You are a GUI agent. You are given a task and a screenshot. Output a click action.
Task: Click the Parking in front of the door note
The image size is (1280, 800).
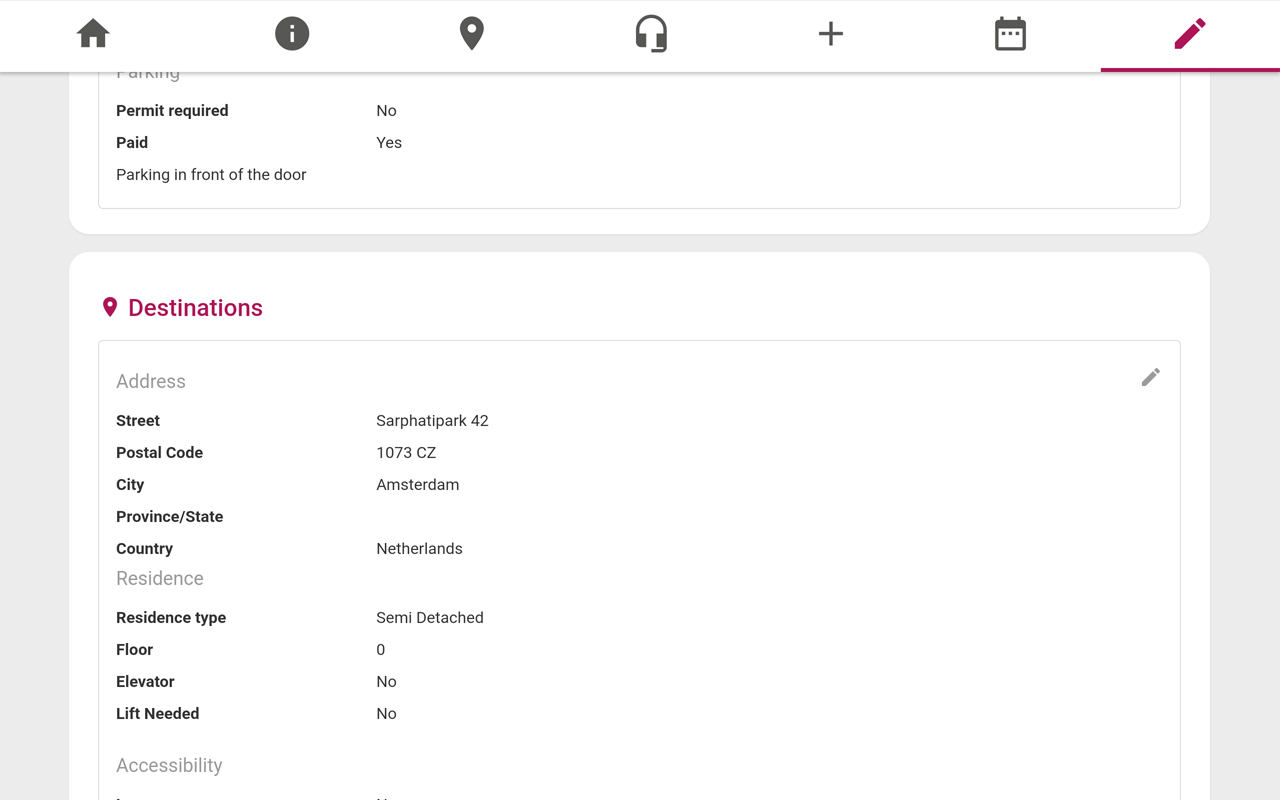[x=211, y=175]
